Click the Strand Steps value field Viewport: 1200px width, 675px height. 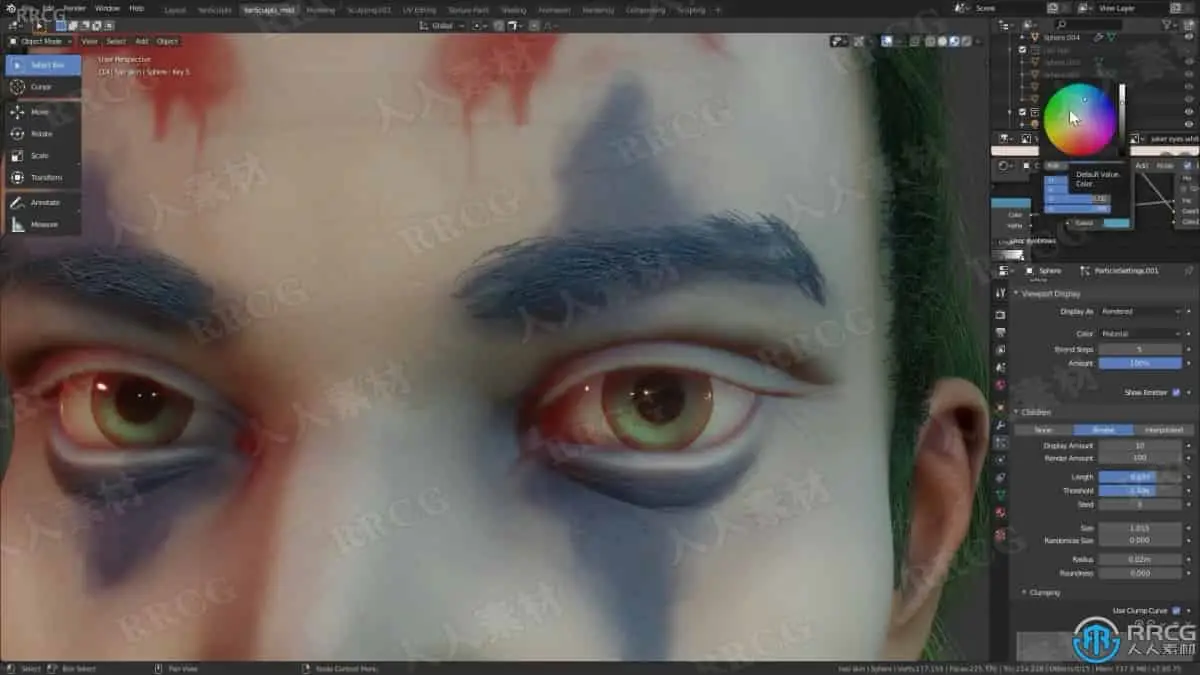point(1140,349)
